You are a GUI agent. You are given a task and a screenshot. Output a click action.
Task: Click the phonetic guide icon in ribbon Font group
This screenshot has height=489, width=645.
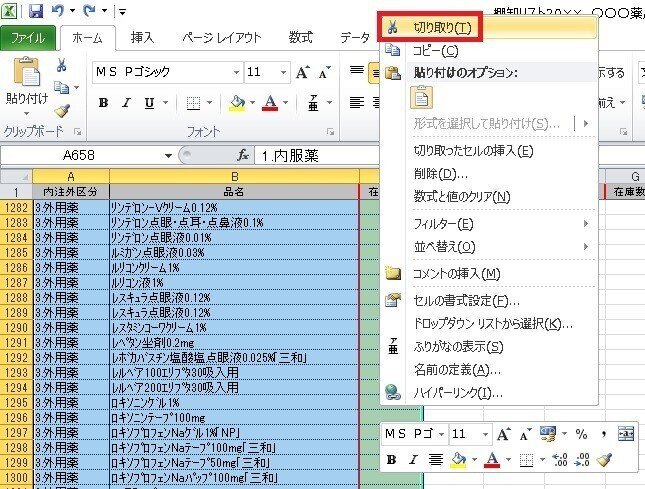tap(313, 103)
